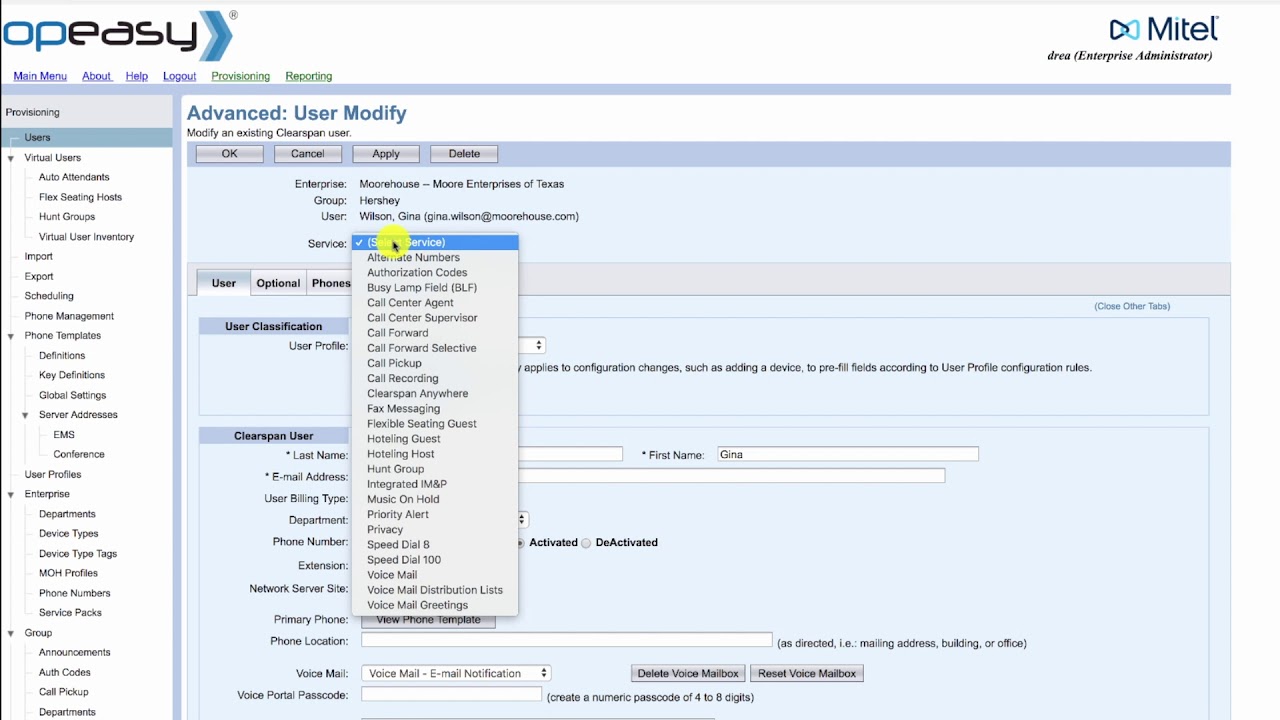Choose Call Forward Selective service
This screenshot has height=720, width=1280.
pos(435,348)
